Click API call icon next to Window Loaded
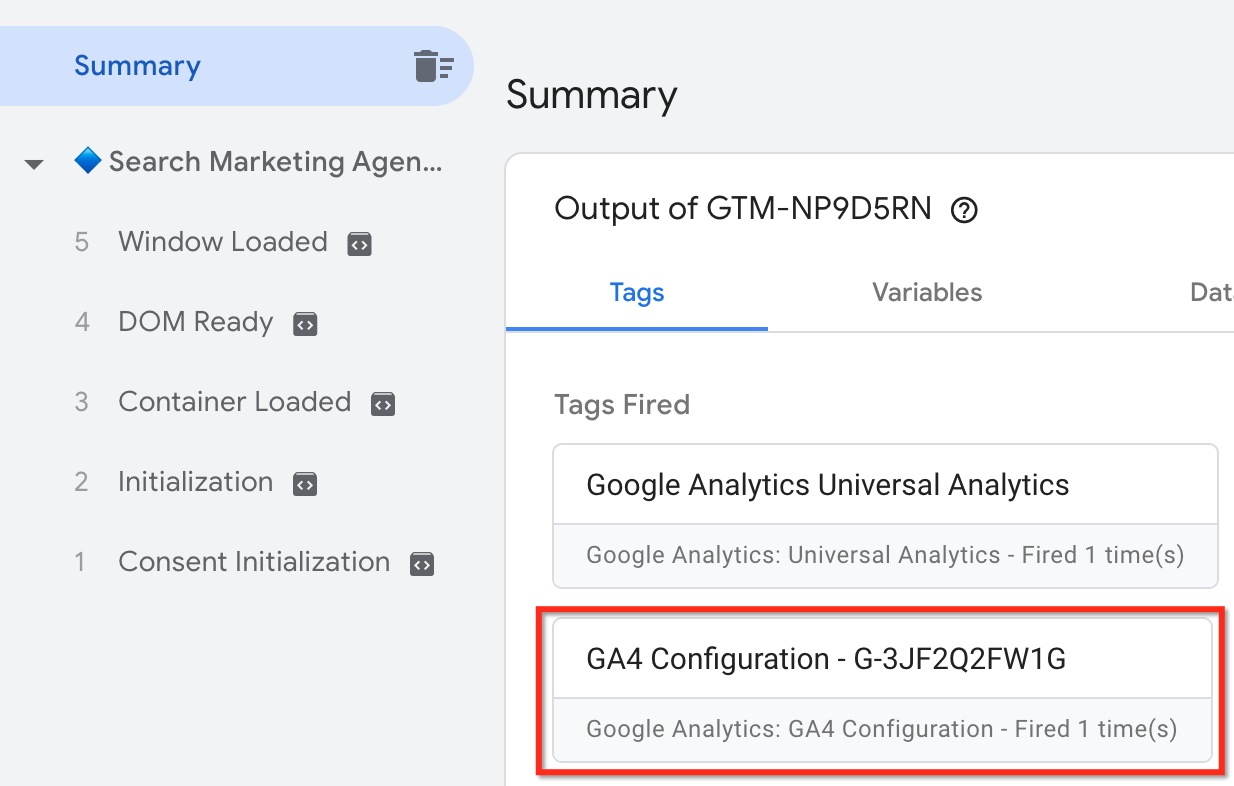Viewport: 1234px width, 786px height. click(360, 243)
